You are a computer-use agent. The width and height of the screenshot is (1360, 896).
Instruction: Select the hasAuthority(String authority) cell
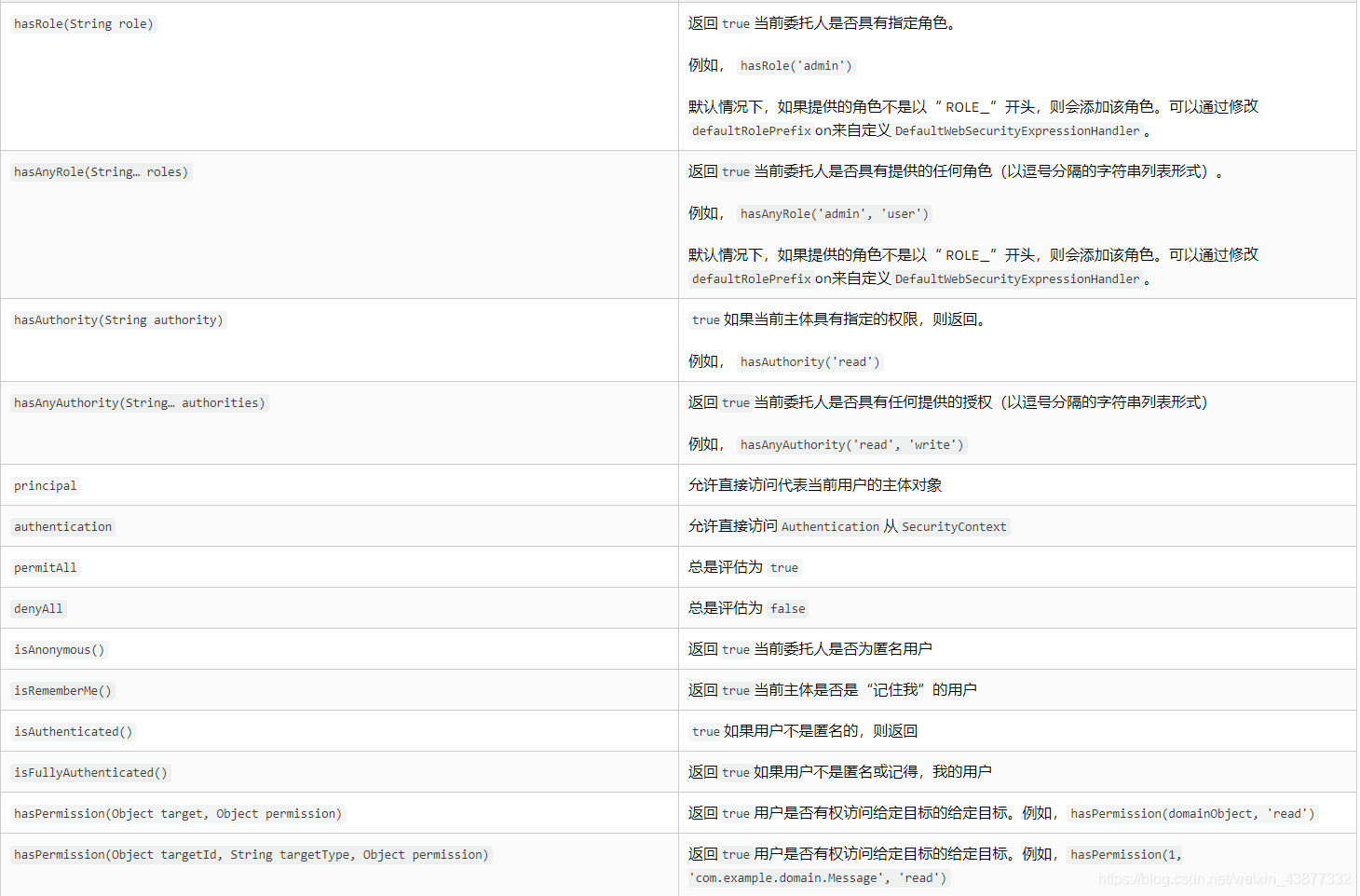(x=118, y=319)
